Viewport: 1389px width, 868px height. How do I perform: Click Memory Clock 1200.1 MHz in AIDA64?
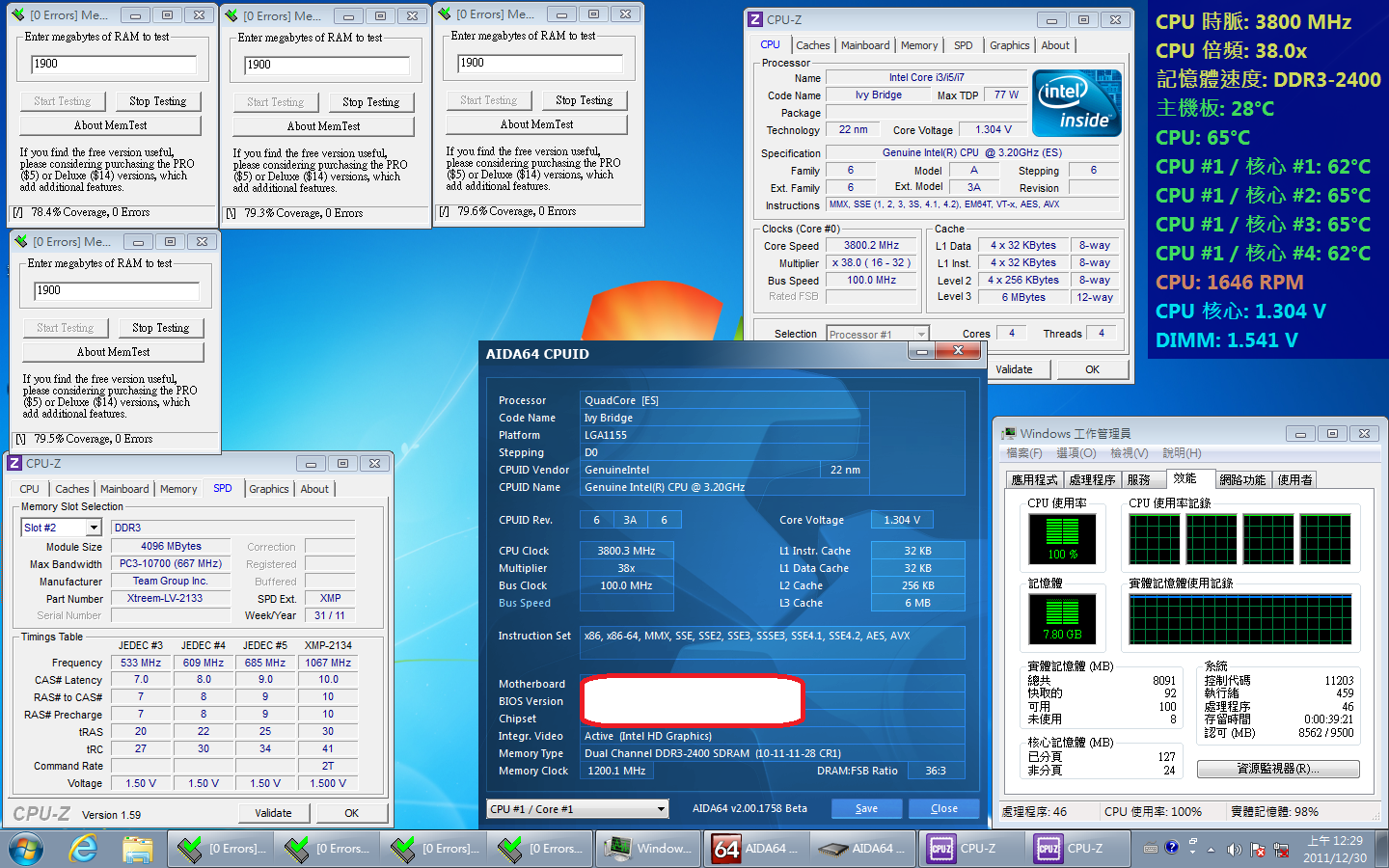(x=616, y=771)
